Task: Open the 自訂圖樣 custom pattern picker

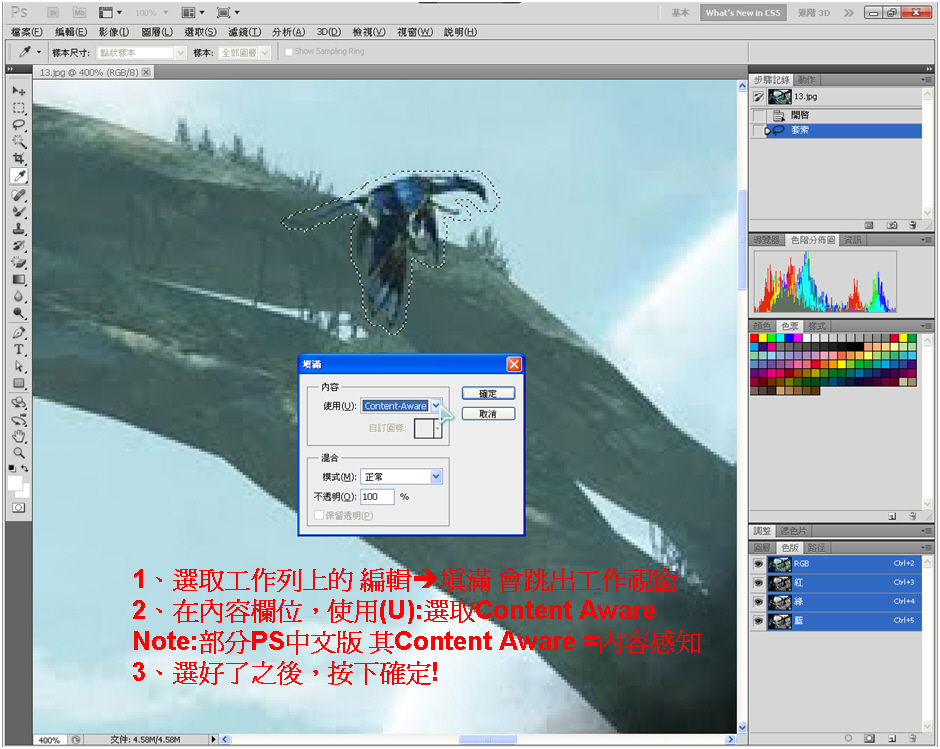Action: 428,428
